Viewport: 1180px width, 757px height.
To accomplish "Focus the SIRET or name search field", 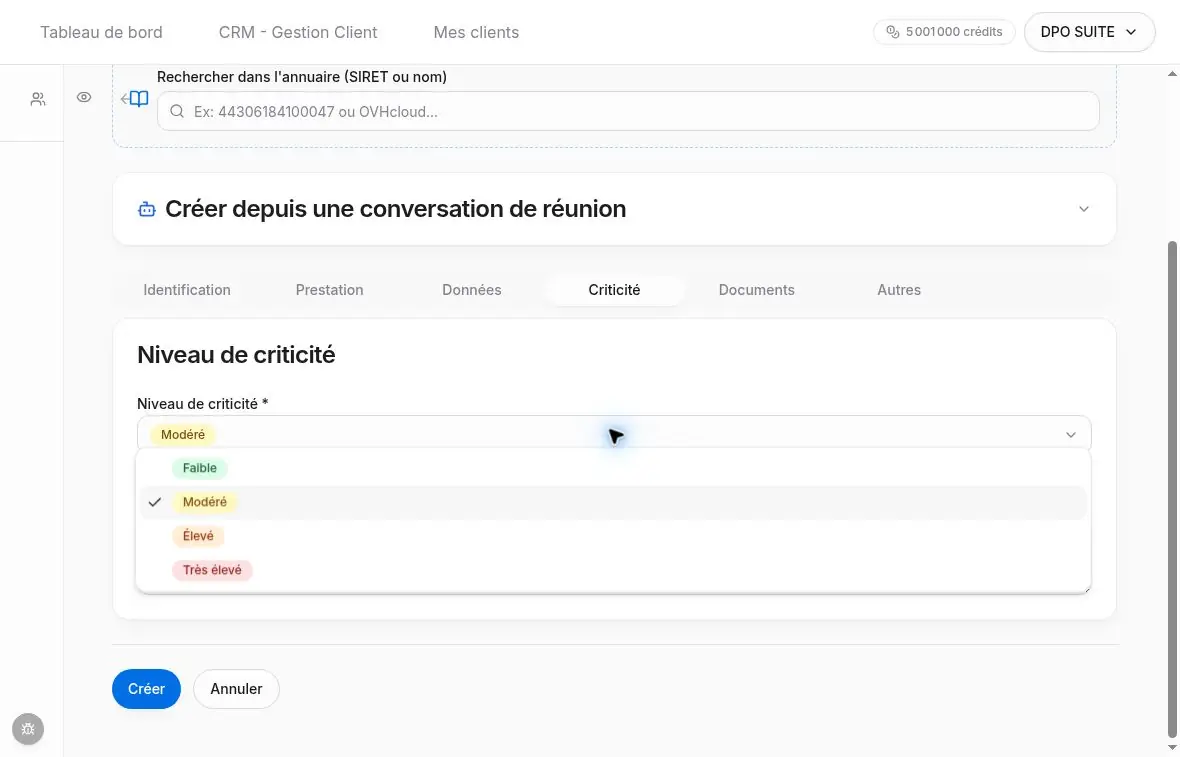I will pos(628,111).
